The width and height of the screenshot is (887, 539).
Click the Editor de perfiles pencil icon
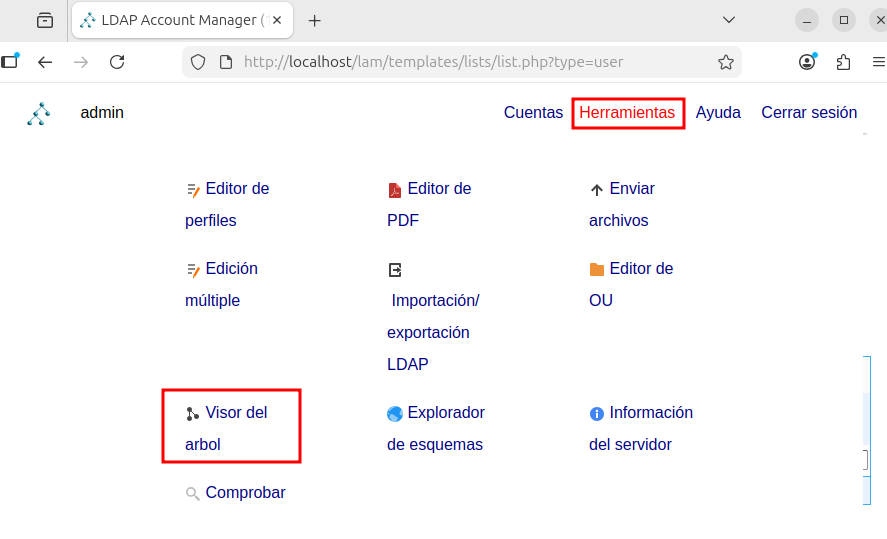tap(193, 190)
